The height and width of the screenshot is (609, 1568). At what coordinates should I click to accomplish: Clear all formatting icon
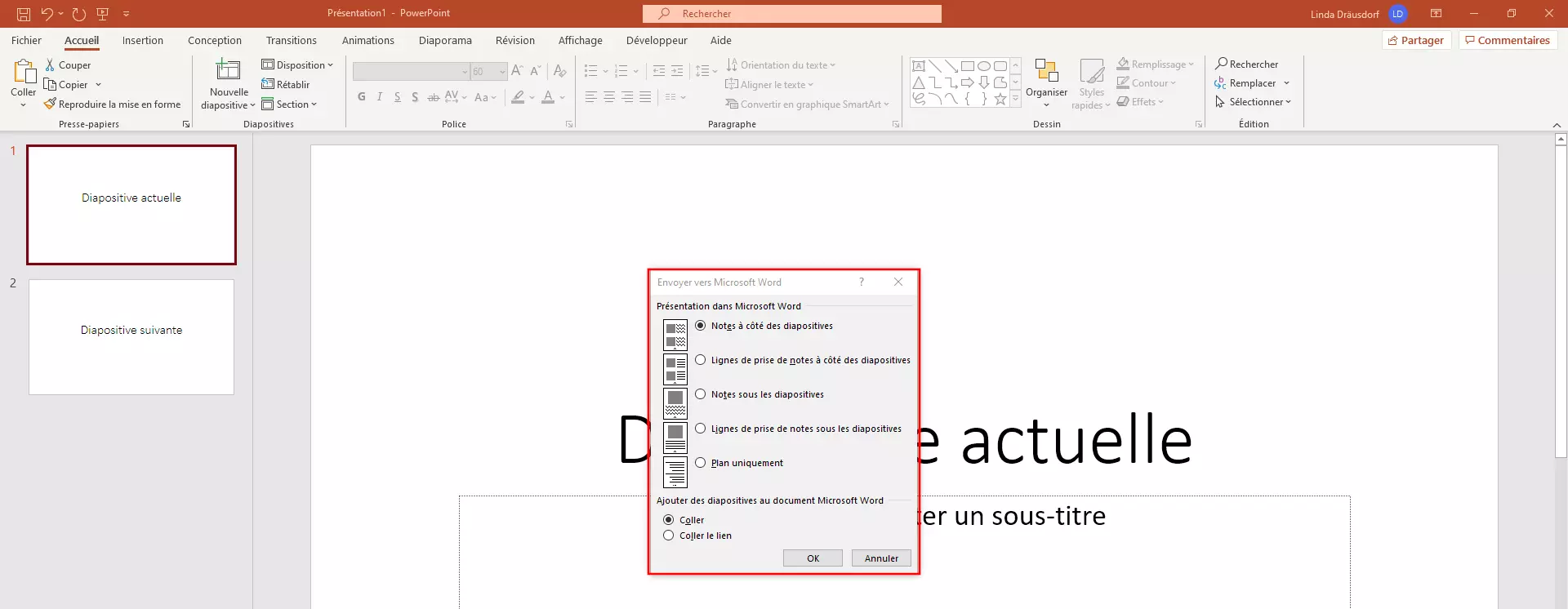pos(560,71)
